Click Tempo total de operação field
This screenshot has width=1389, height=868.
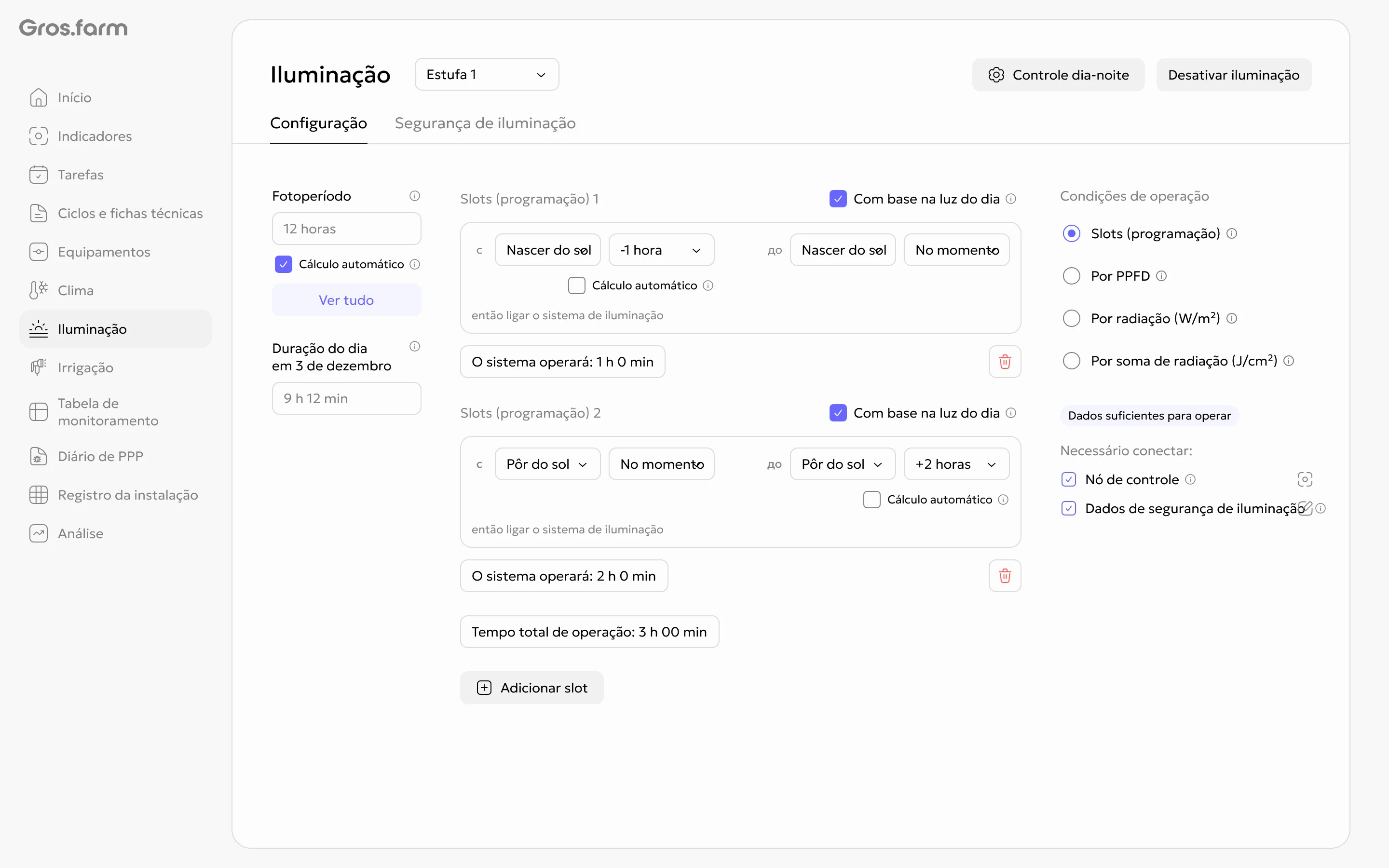589,632
